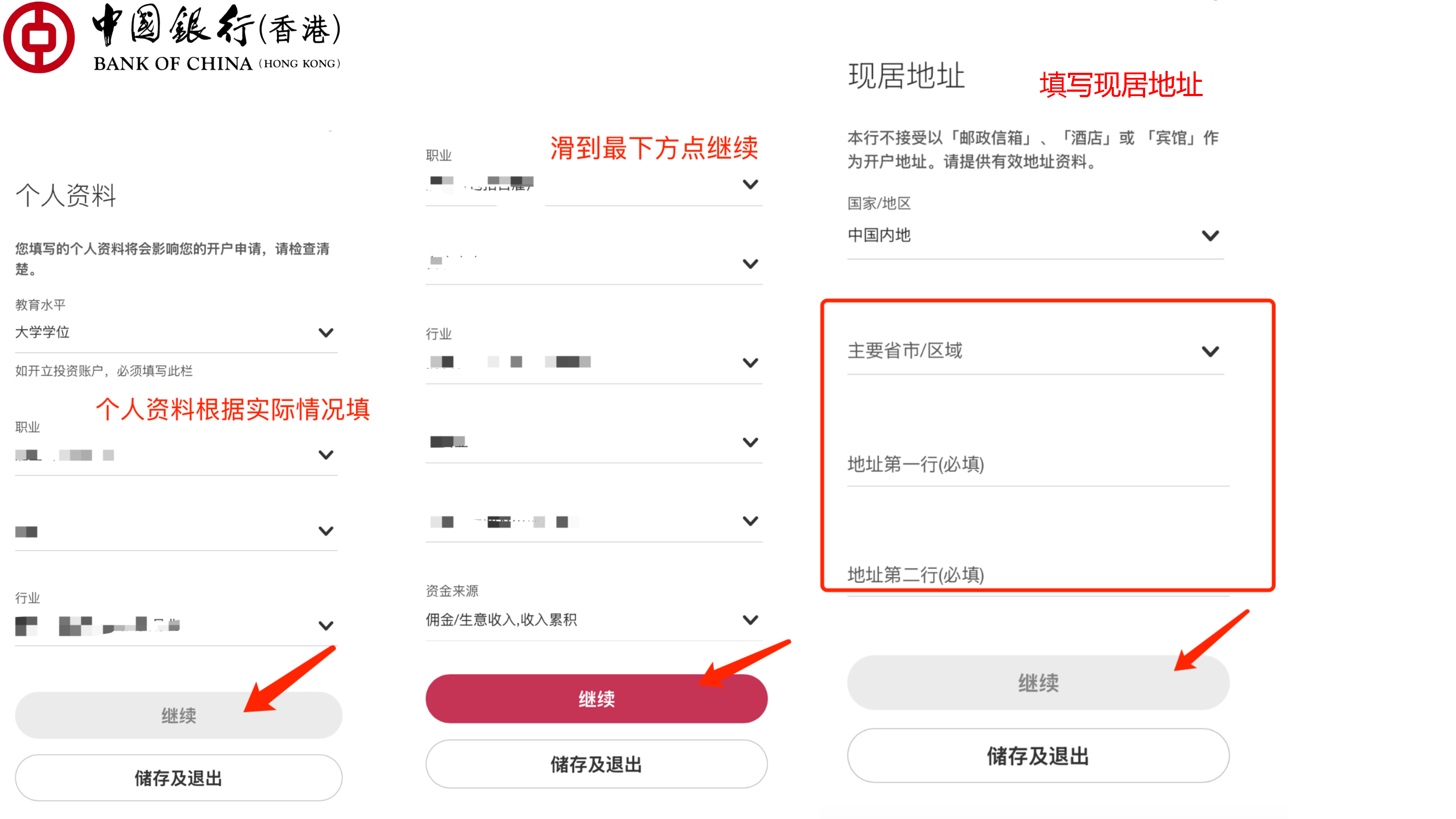Open the 资金来源 dropdown showing 佣金/生意收入
The image size is (1456, 819).
point(593,620)
